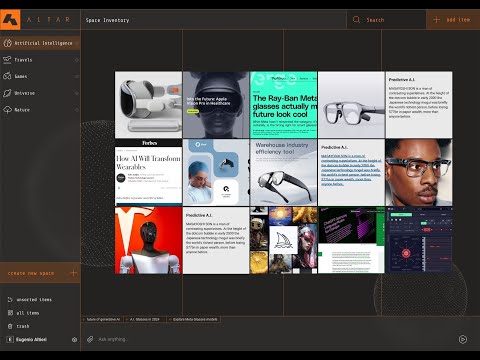480x360 pixels.
Task: Click the ALTAR wordmark text
Action: 48,20
